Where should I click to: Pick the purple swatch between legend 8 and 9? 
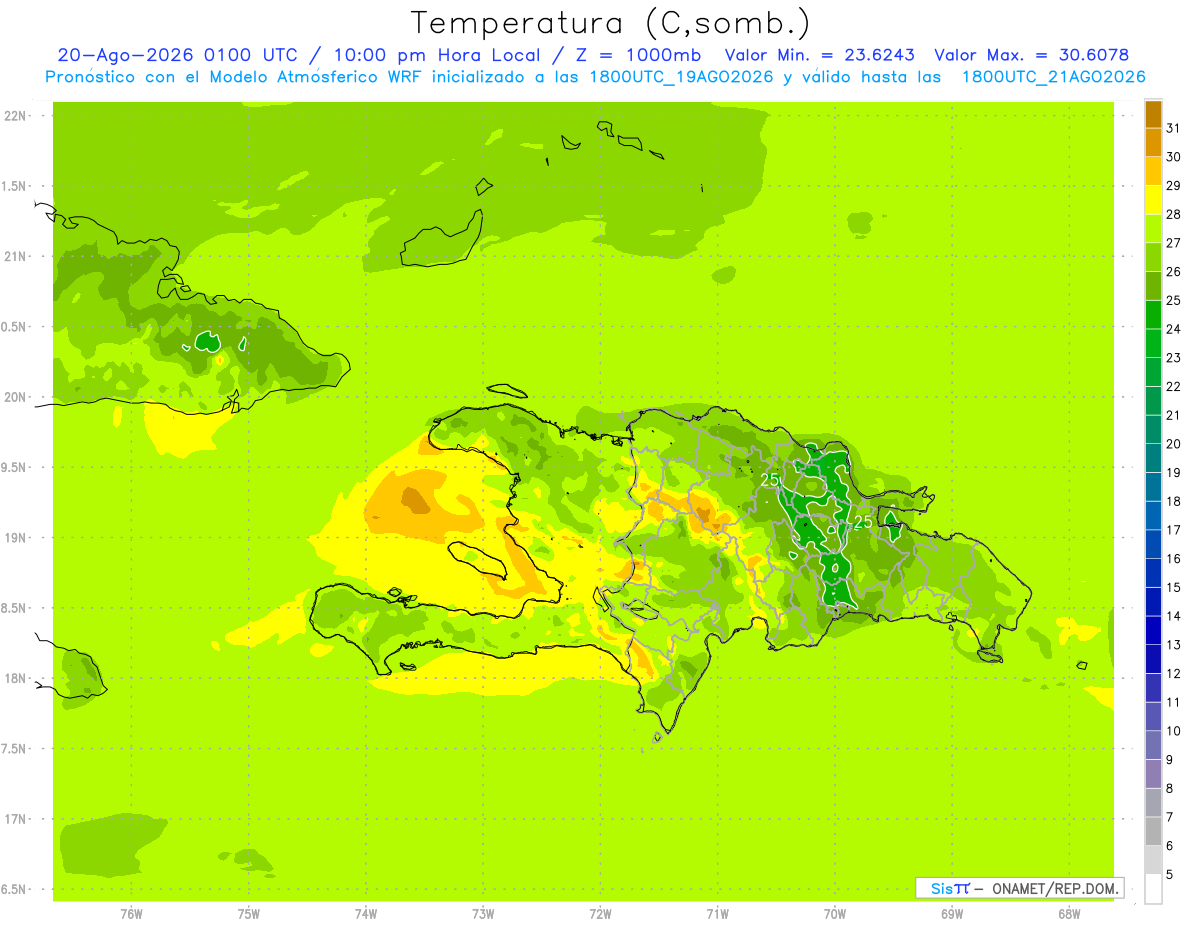point(1154,774)
